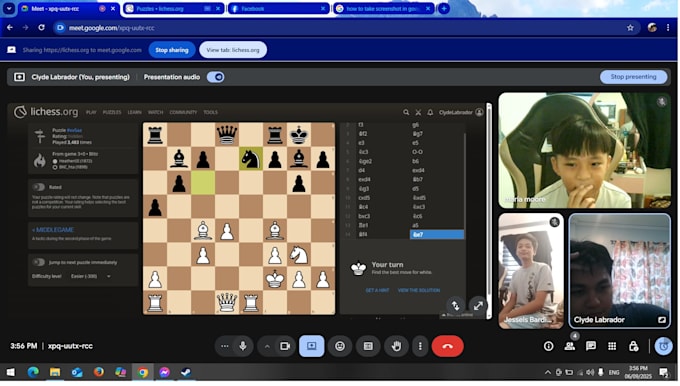Open Messenger from the taskbar
The image size is (680, 386).
tap(164, 372)
